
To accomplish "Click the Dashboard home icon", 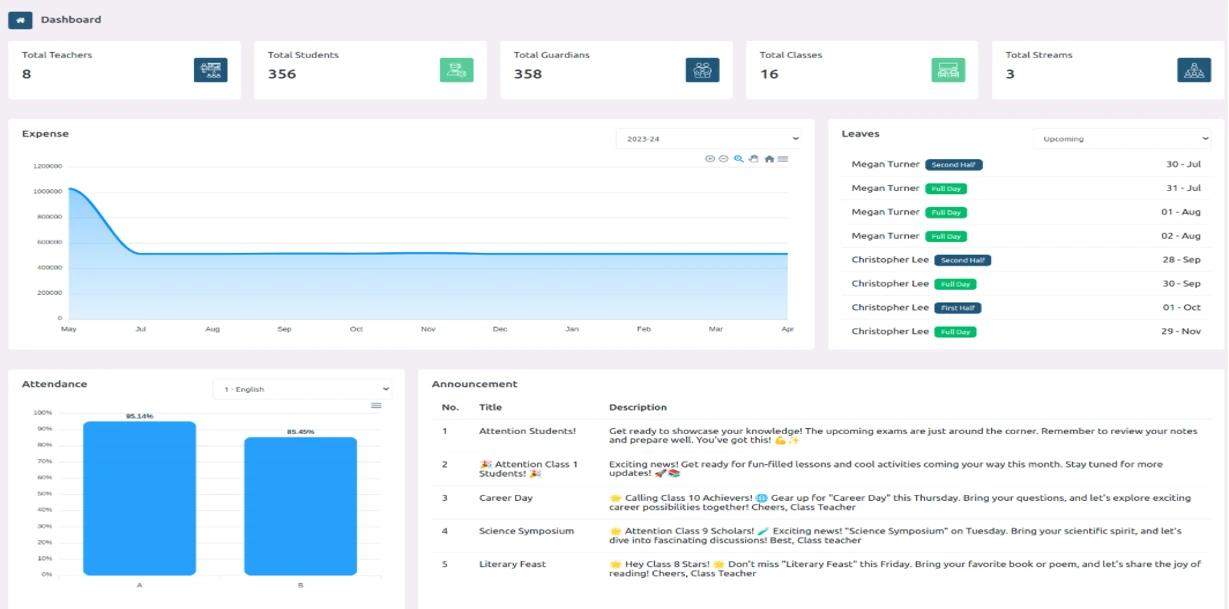I will click(20, 20).
